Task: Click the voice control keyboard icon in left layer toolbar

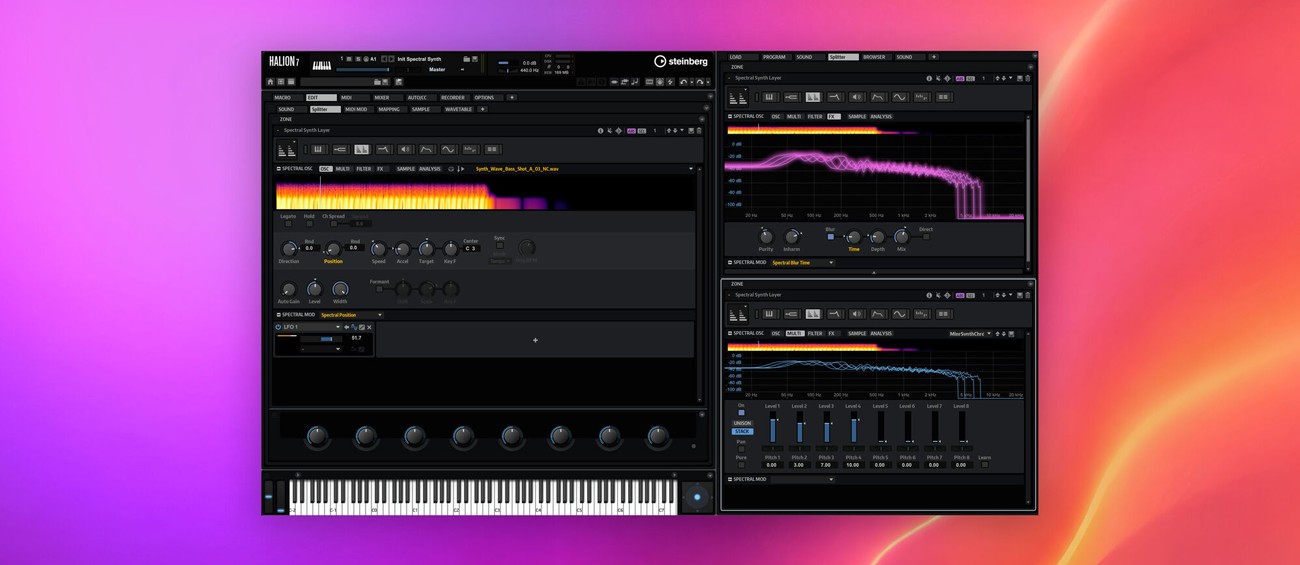Action: pos(318,149)
